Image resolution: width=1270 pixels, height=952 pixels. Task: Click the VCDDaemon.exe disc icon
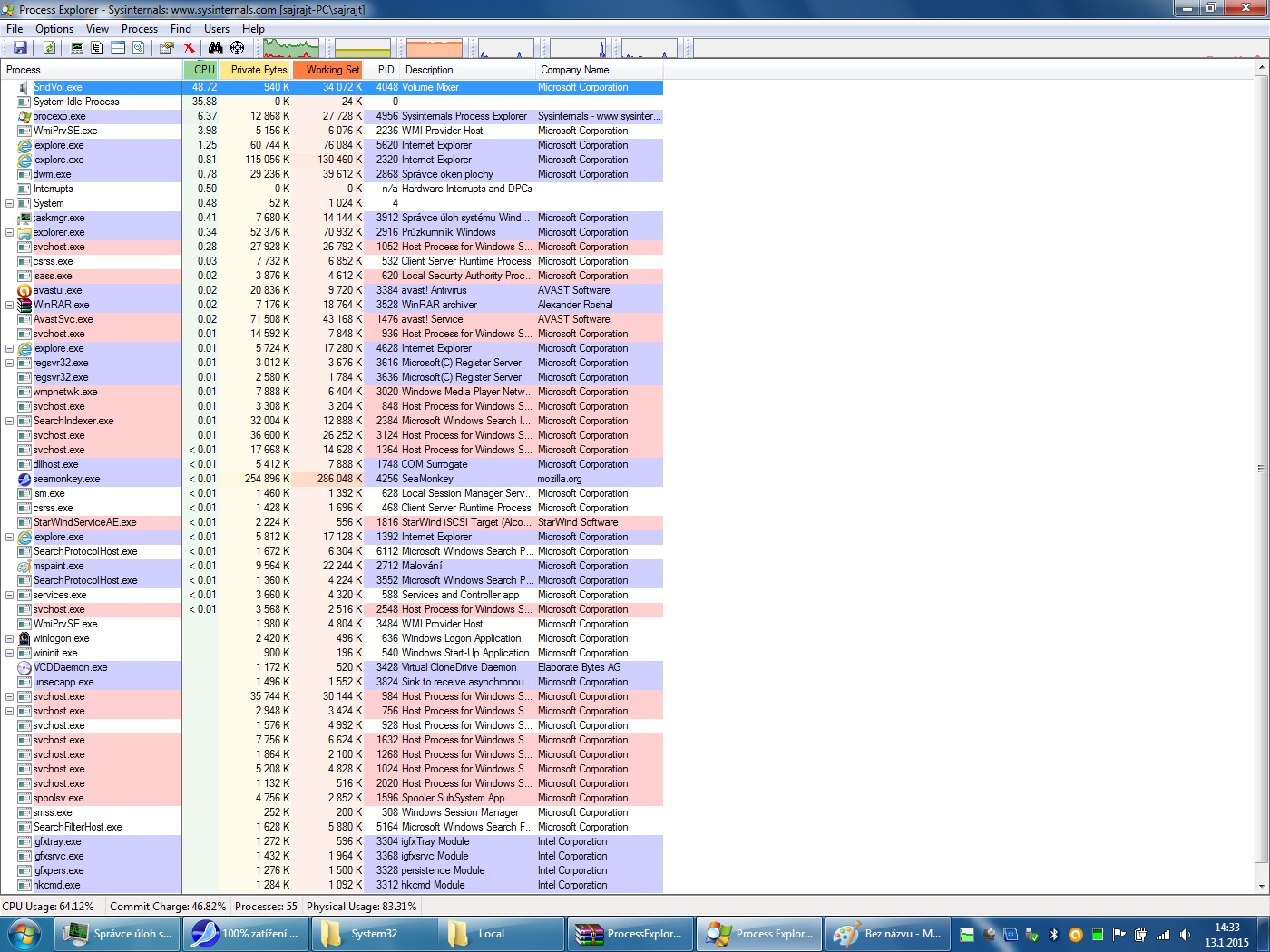(24, 667)
